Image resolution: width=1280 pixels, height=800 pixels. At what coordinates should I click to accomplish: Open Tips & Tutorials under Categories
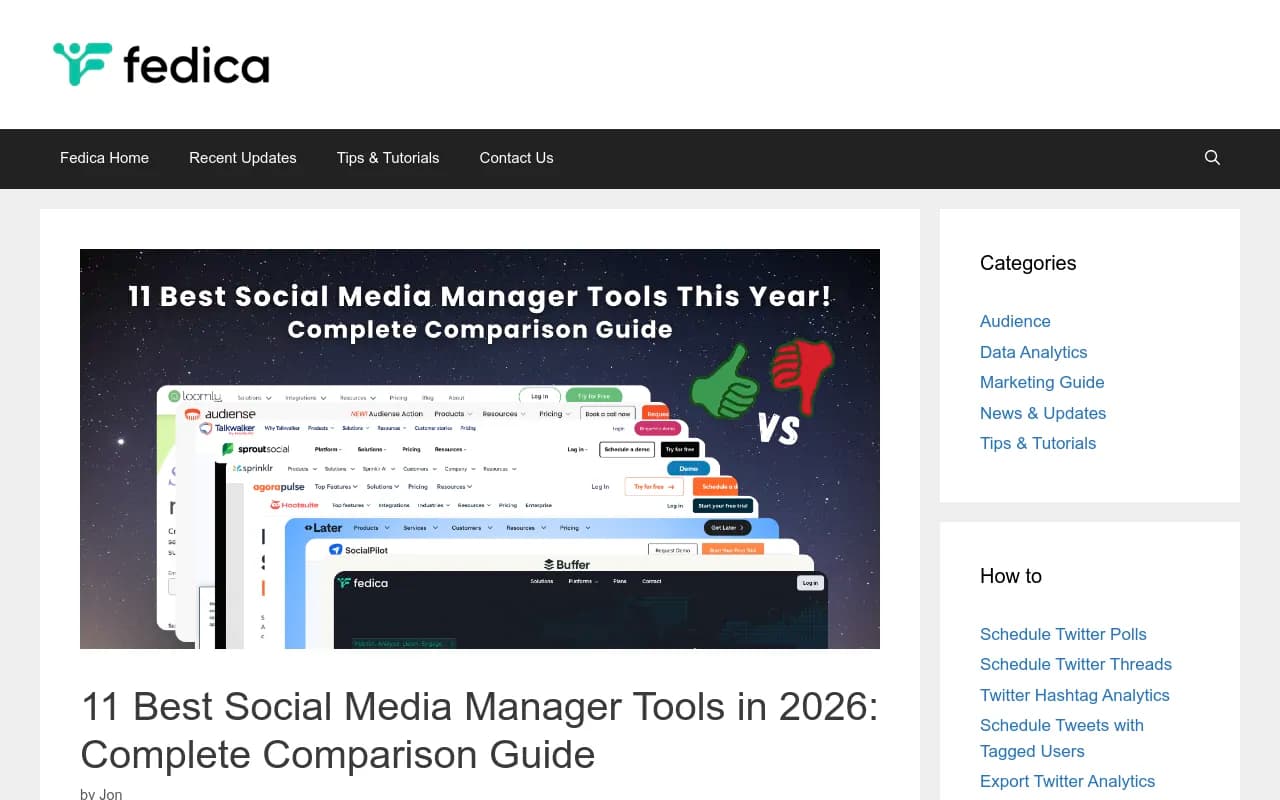1038,443
